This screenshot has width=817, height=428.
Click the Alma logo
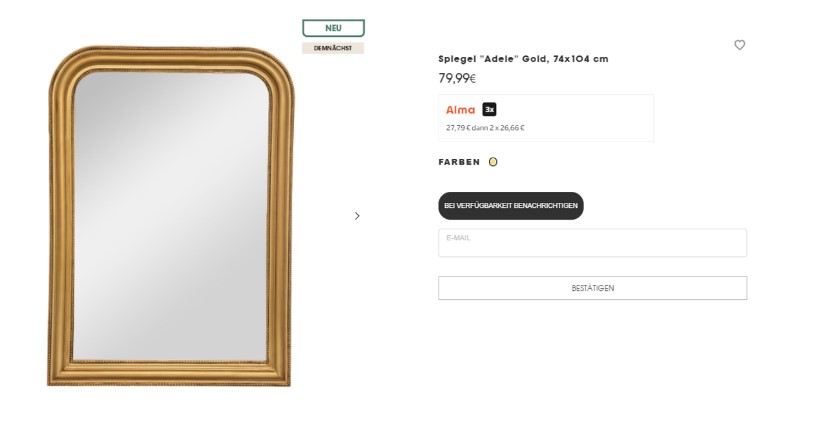click(460, 110)
